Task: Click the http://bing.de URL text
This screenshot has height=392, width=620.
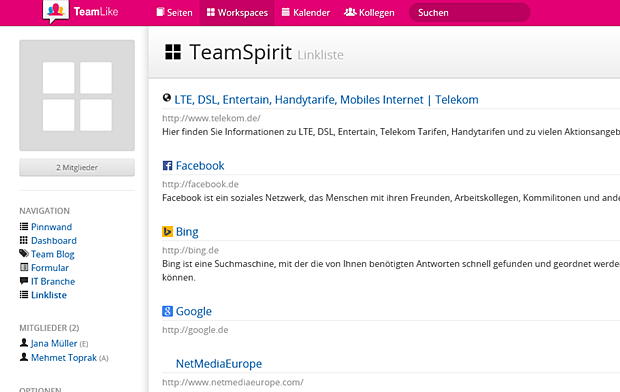Action: pos(190,250)
